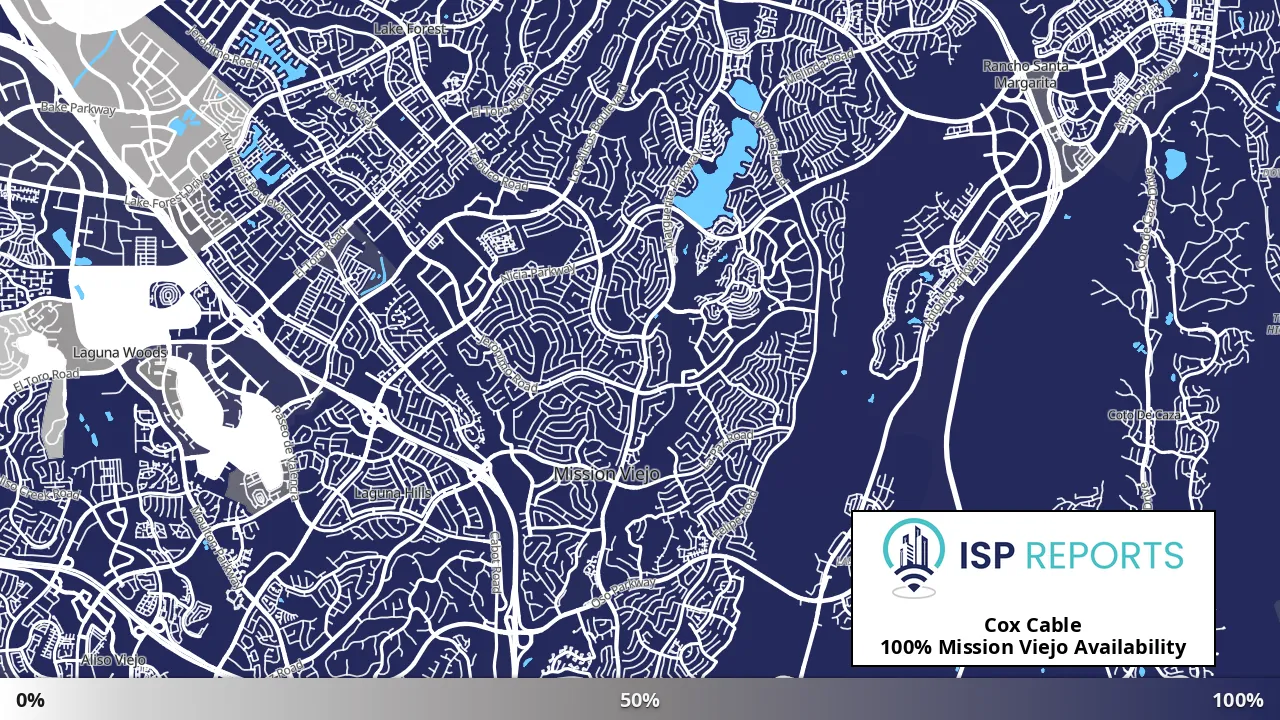The height and width of the screenshot is (720, 1280).
Task: Click the 'Alicia Parkway' road label
Action: click(540, 273)
